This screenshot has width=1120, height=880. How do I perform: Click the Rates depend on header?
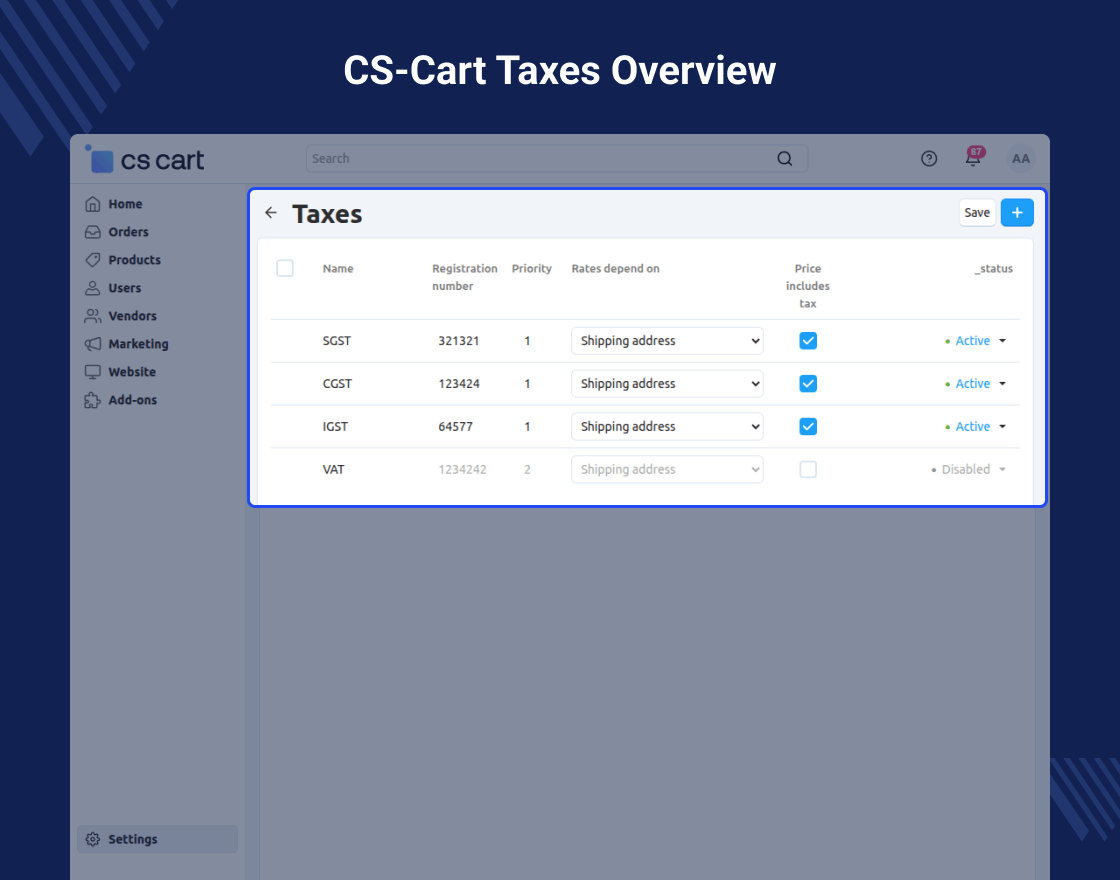(x=615, y=269)
